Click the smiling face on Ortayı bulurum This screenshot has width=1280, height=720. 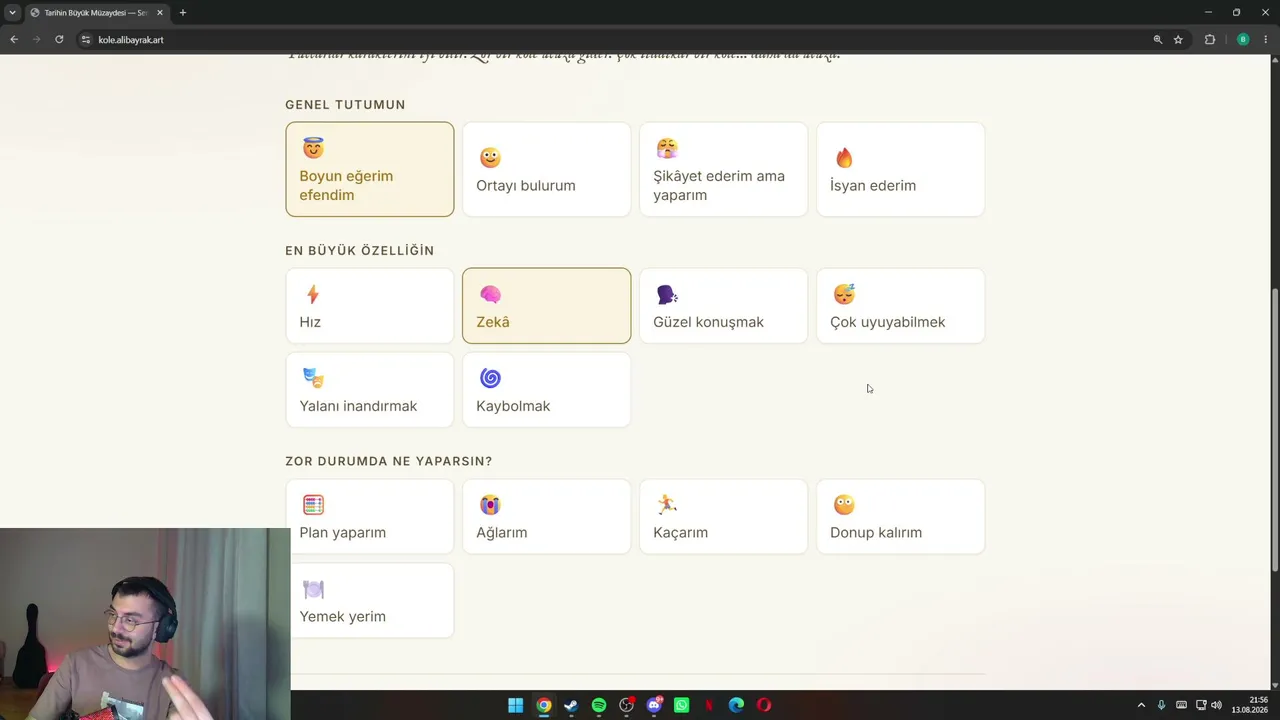pos(490,158)
